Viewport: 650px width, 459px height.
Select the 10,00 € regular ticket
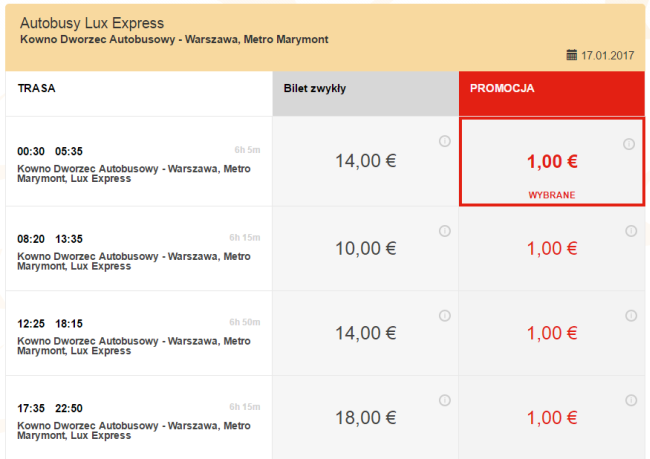click(x=365, y=249)
